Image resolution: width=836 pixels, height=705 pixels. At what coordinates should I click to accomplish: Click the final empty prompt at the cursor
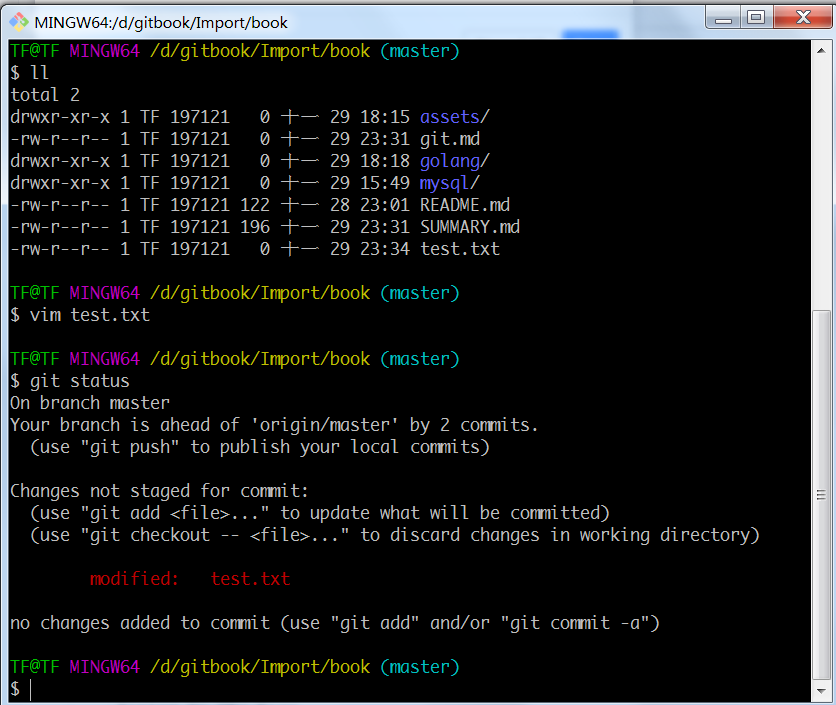click(x=31, y=689)
